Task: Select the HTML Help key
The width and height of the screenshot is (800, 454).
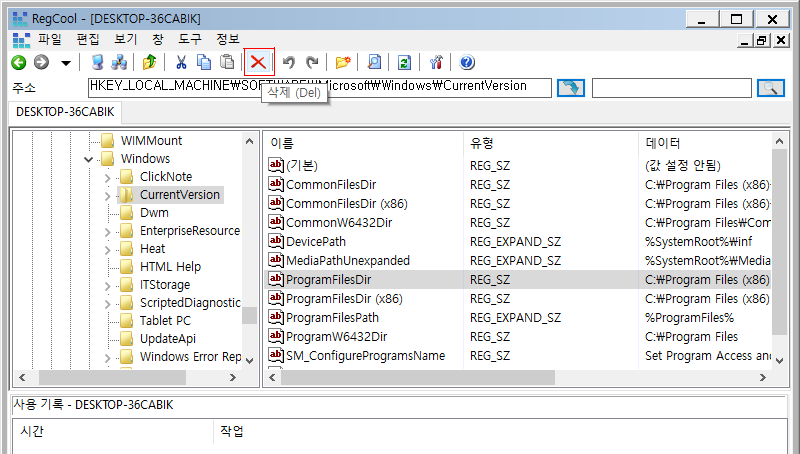Action: [x=170, y=267]
